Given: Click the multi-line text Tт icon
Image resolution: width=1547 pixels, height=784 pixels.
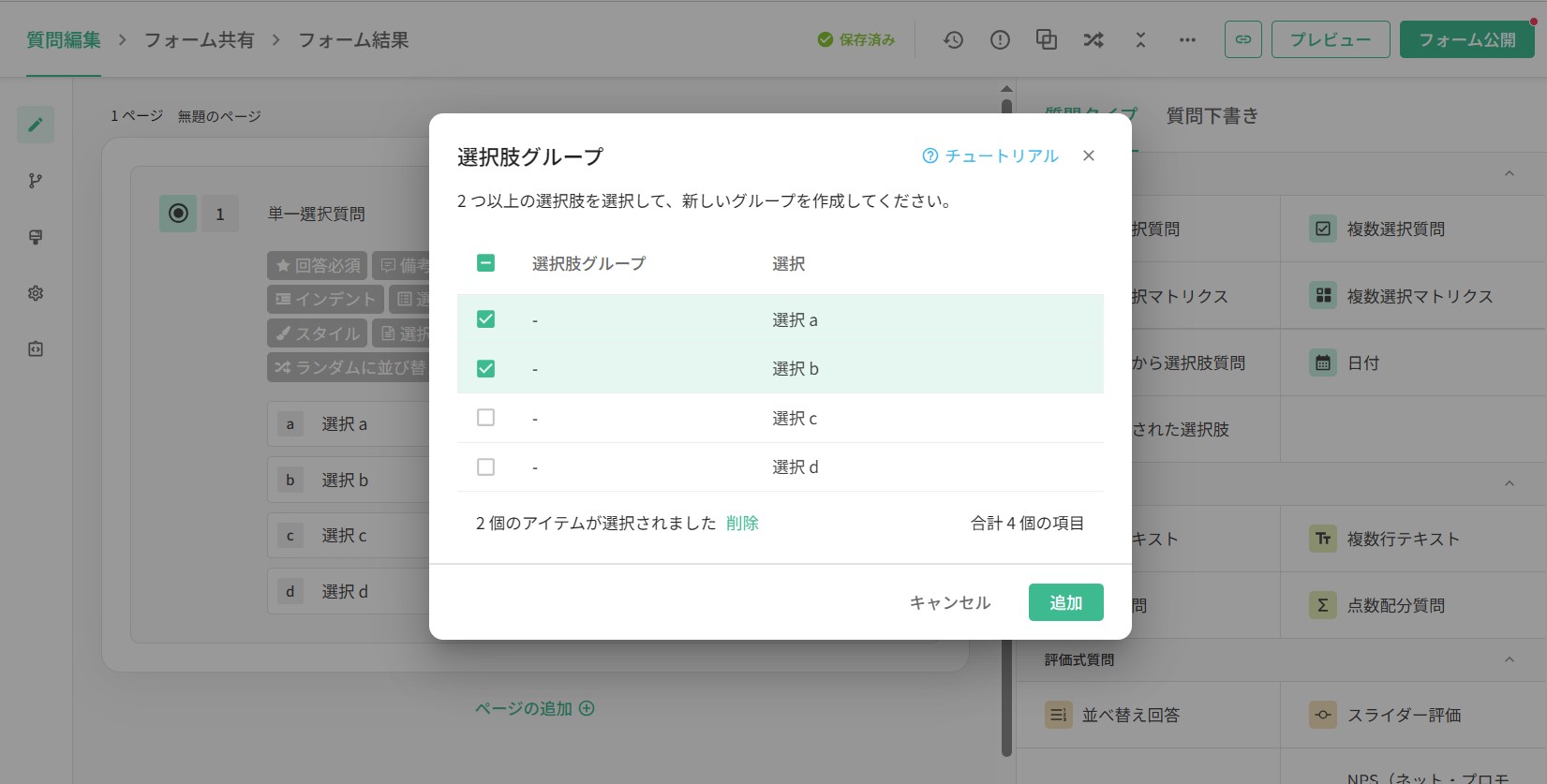Looking at the screenshot, I should (x=1323, y=539).
